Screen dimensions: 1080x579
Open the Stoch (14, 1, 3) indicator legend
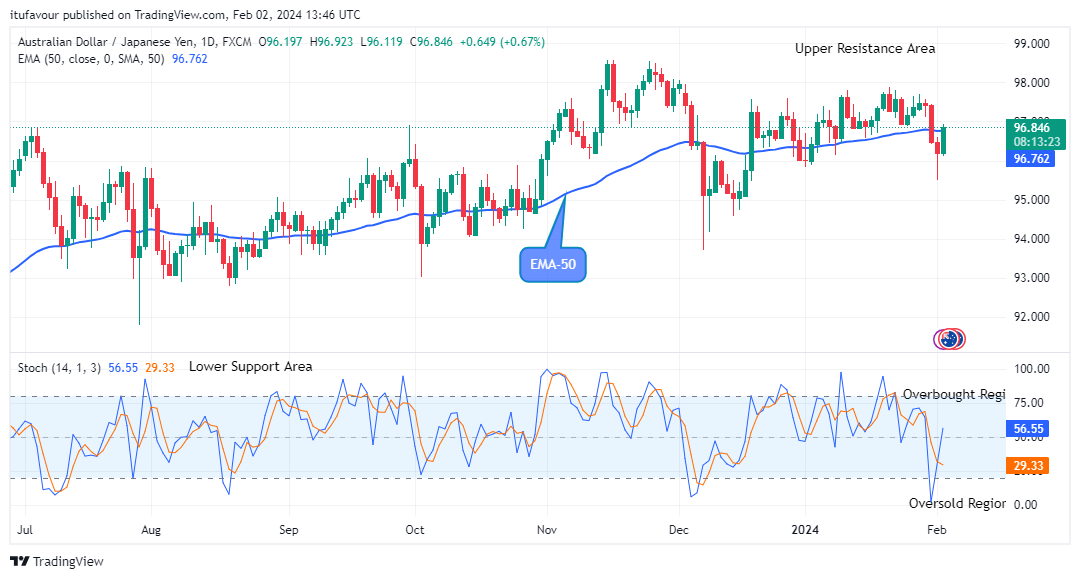click(56, 368)
